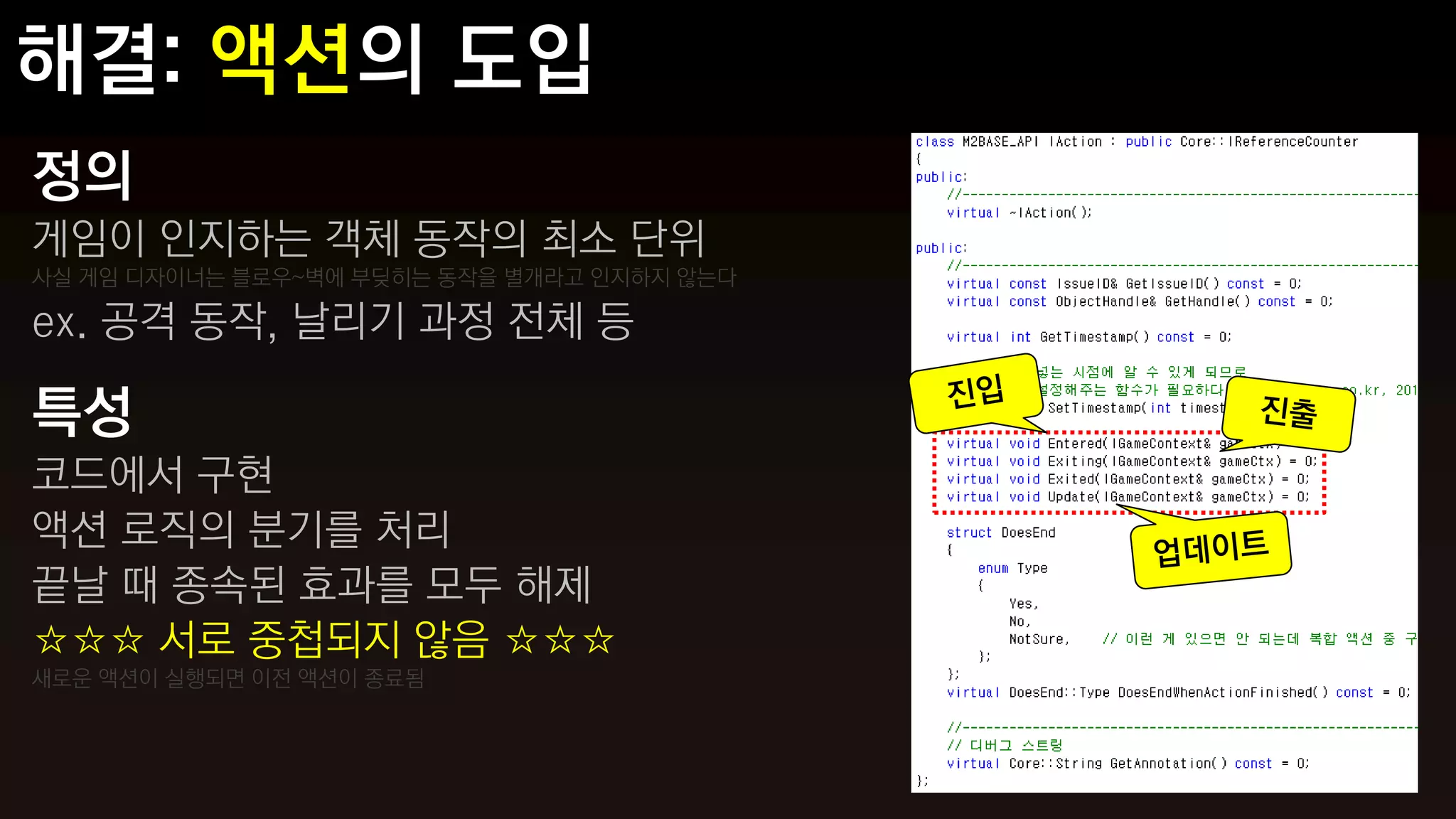
Task: Click the code line 'struct DoesEnd'
Action: pyautogui.click(x=1001, y=532)
